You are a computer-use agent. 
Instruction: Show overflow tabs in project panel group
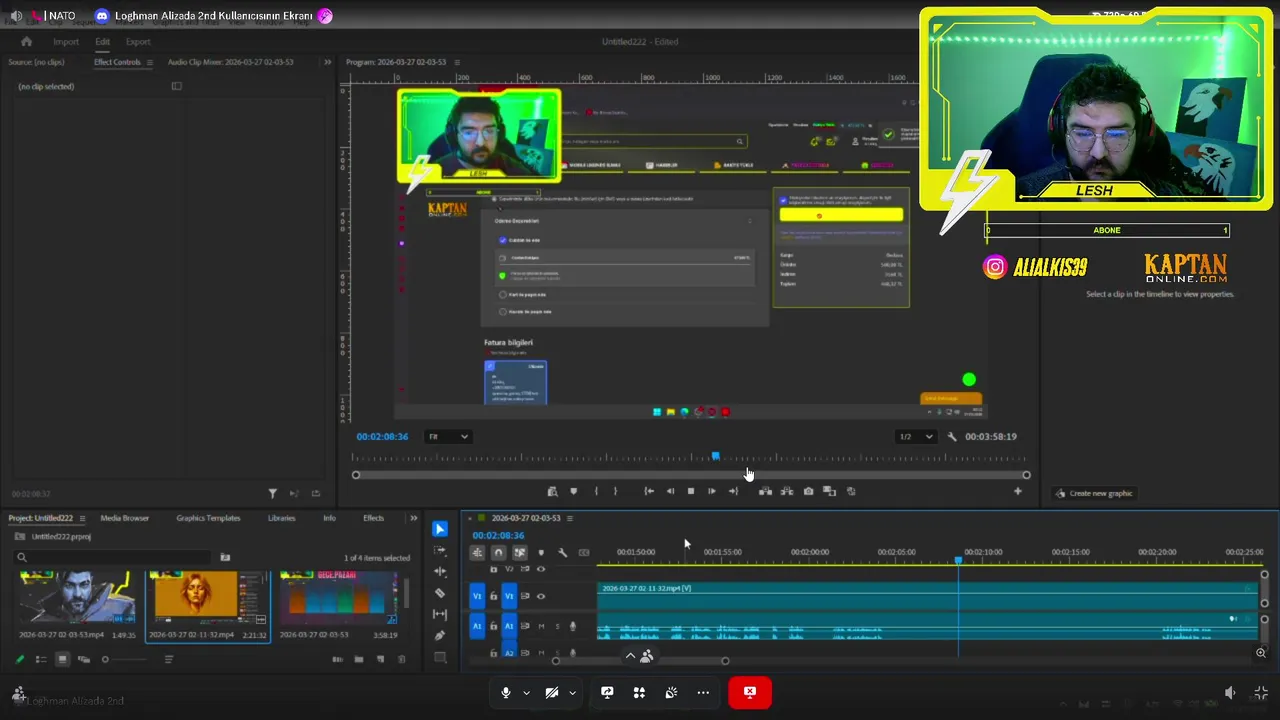(x=413, y=518)
